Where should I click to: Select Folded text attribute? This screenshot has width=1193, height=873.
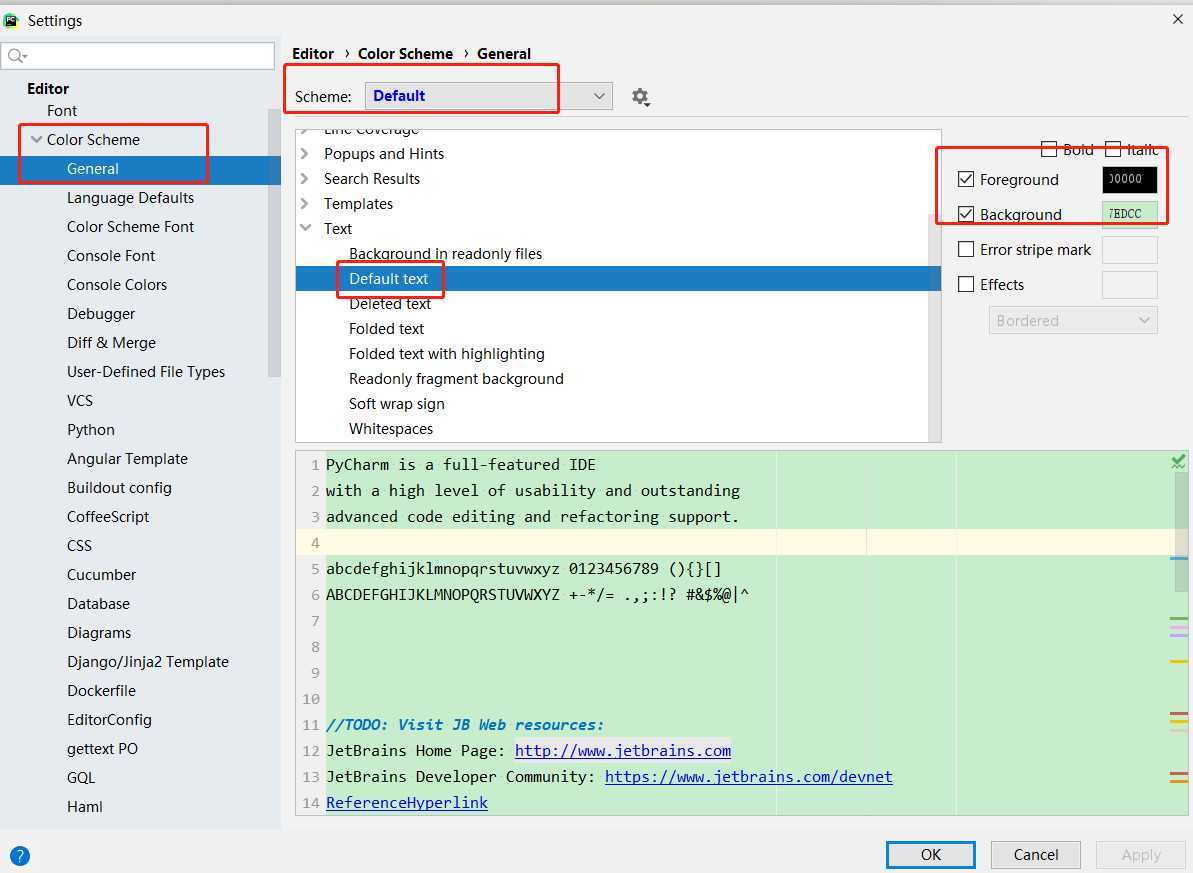[x=387, y=329]
